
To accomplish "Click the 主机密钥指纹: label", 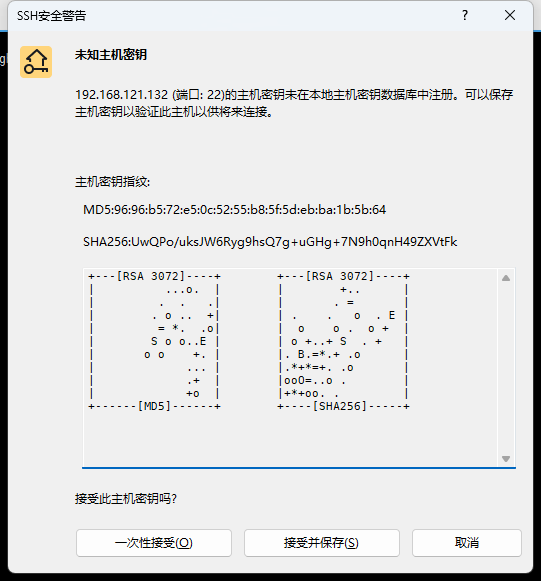I will pyautogui.click(x=112, y=182).
